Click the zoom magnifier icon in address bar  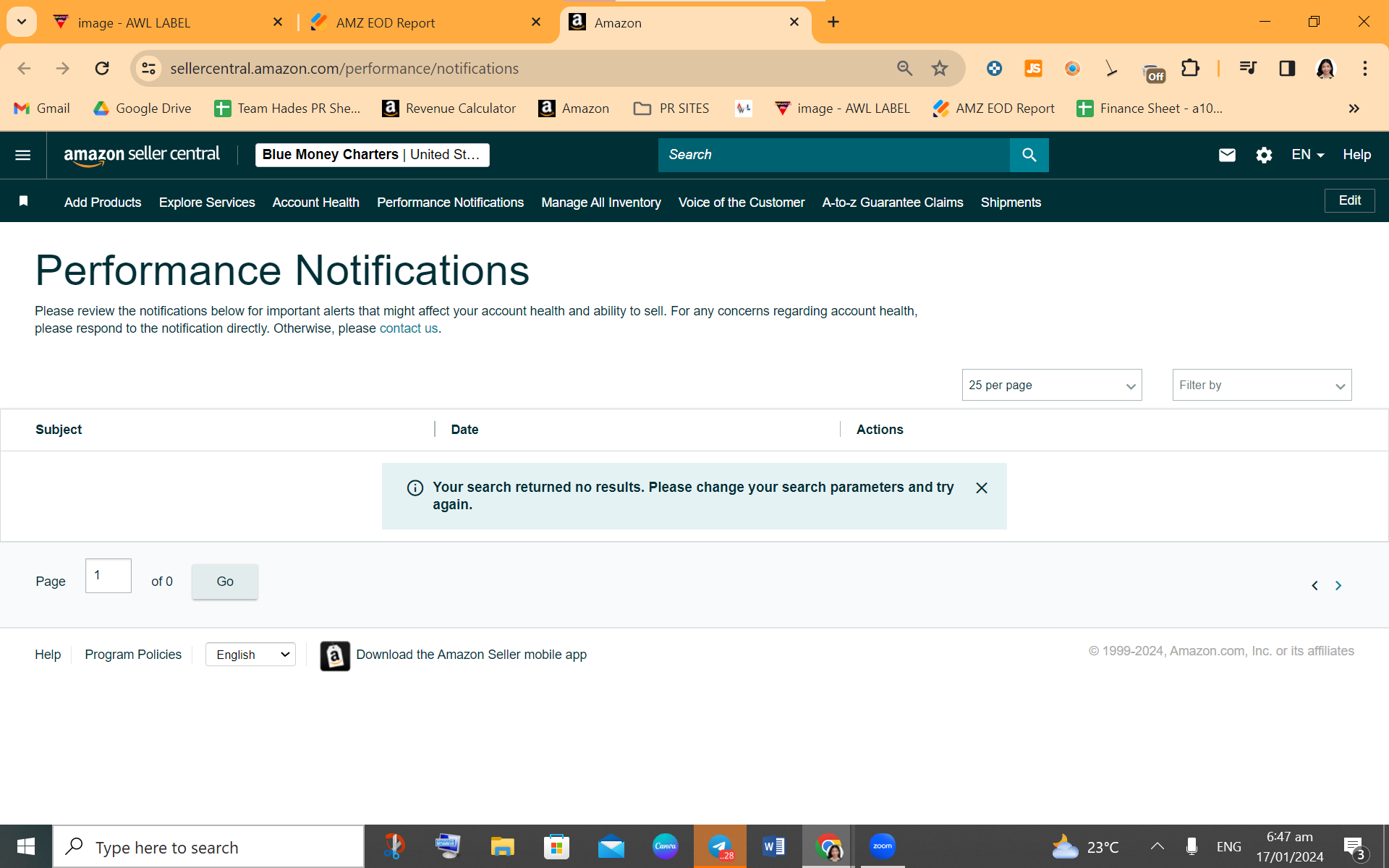point(904,68)
